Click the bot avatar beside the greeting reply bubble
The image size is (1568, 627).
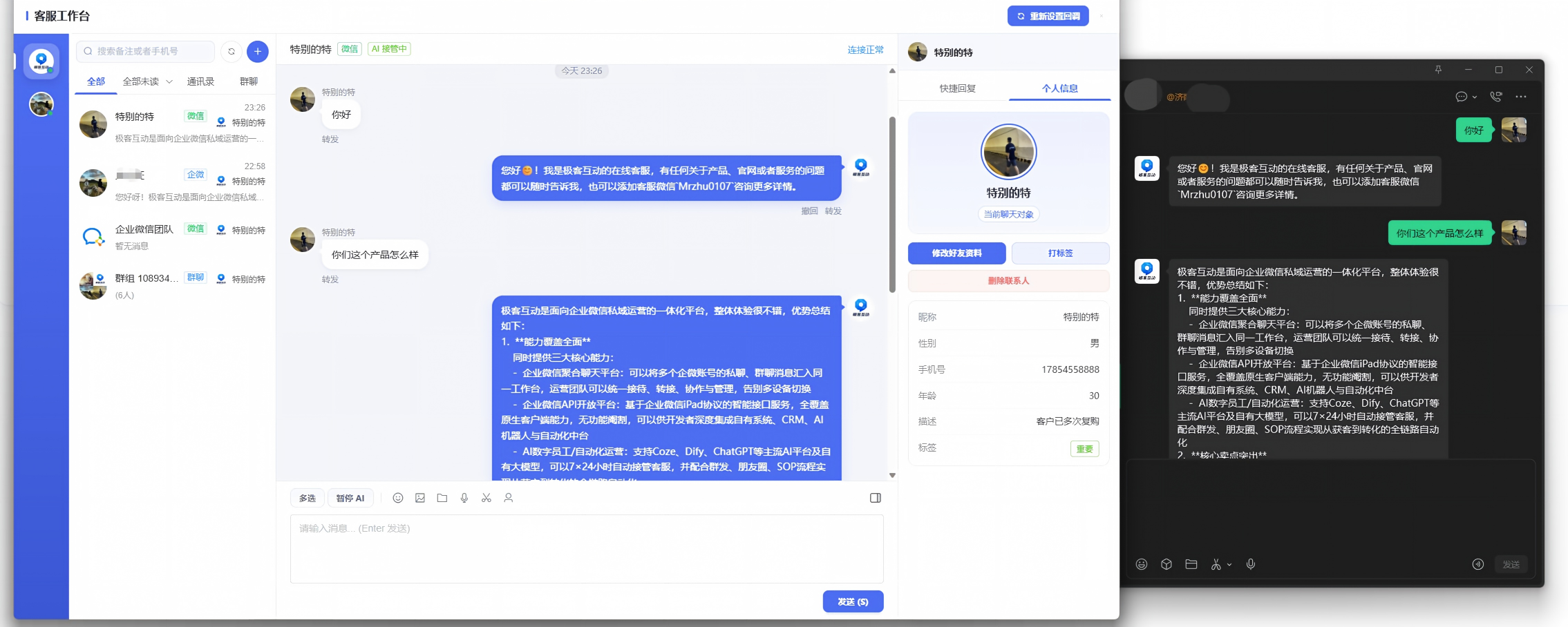pyautogui.click(x=861, y=167)
